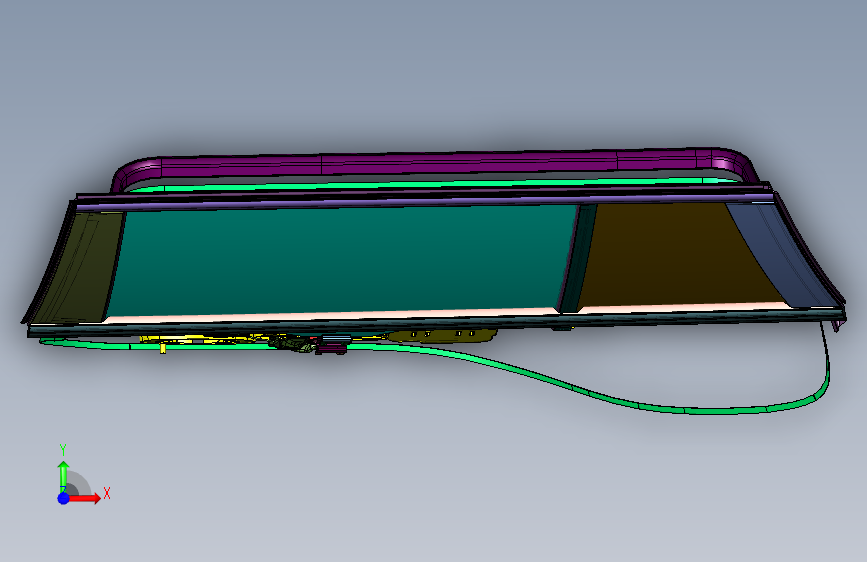Select the slate-blue corner panel at right

point(782,254)
